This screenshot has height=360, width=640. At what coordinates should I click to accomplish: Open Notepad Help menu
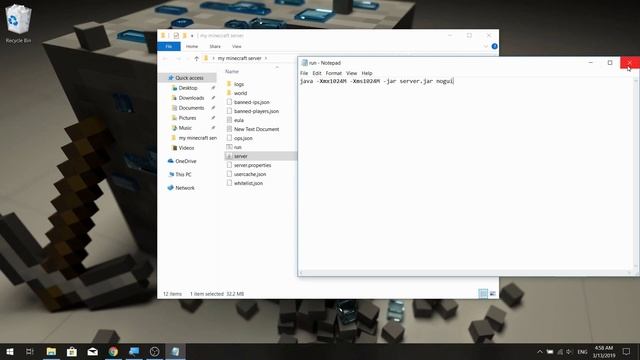367,73
